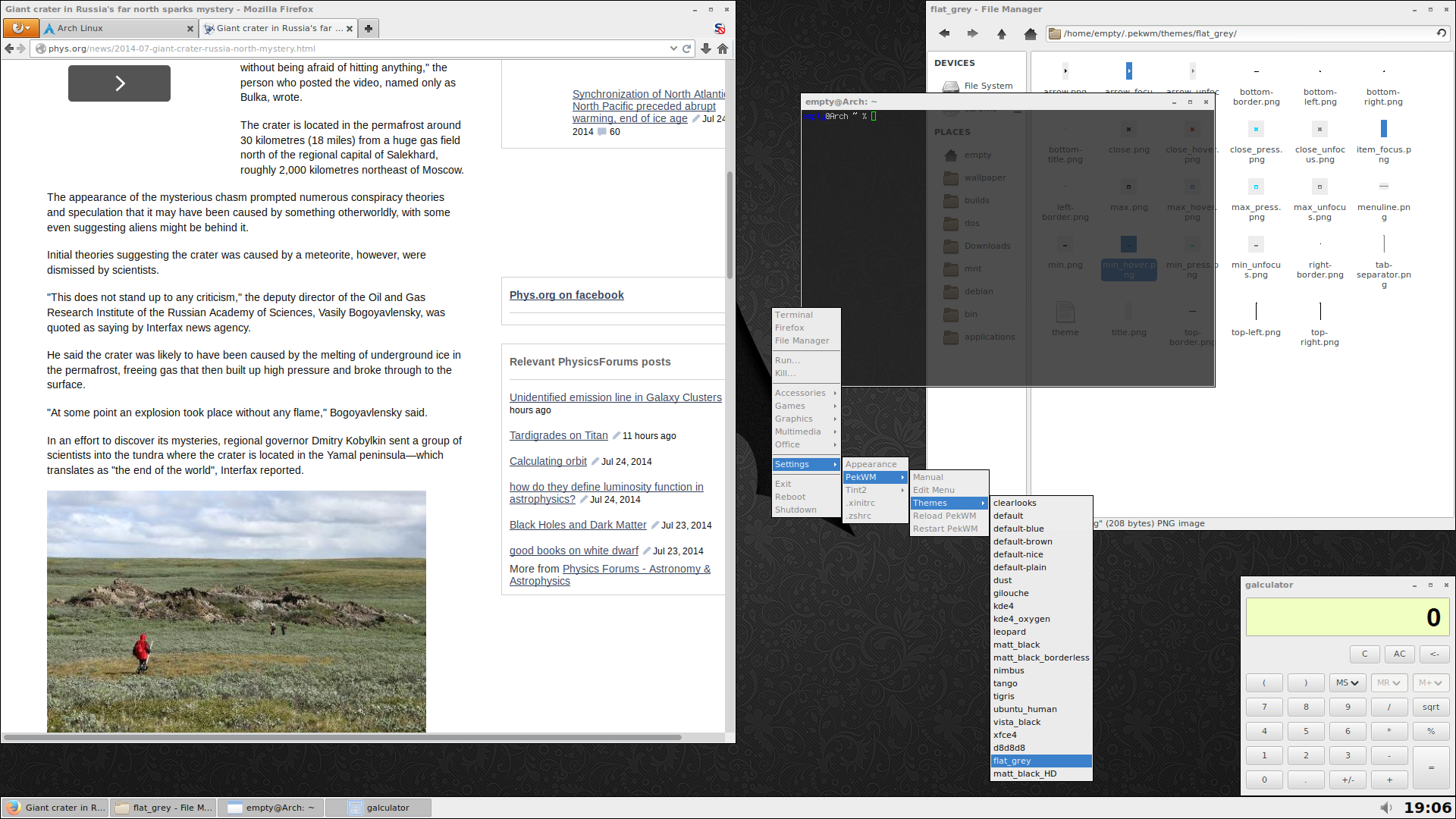The height and width of the screenshot is (819, 1456).
Task: Open URL bar history dropdown arrow
Action: pos(673,49)
